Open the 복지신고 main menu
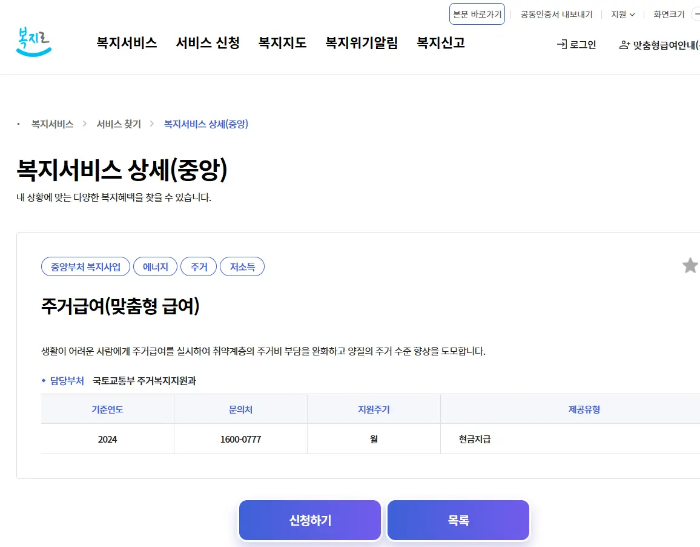 tap(441, 43)
